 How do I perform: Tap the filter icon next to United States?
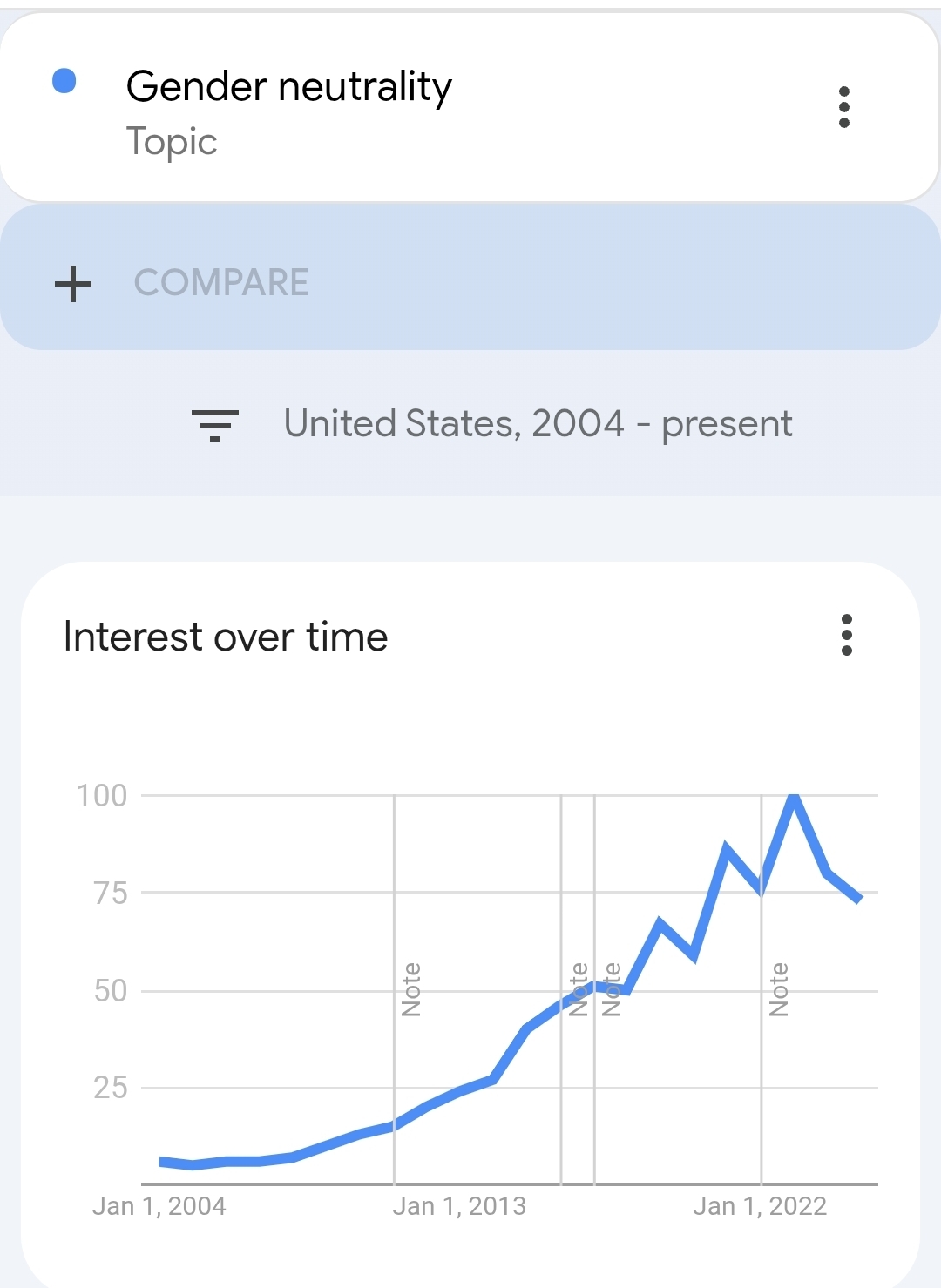pyautogui.click(x=215, y=425)
